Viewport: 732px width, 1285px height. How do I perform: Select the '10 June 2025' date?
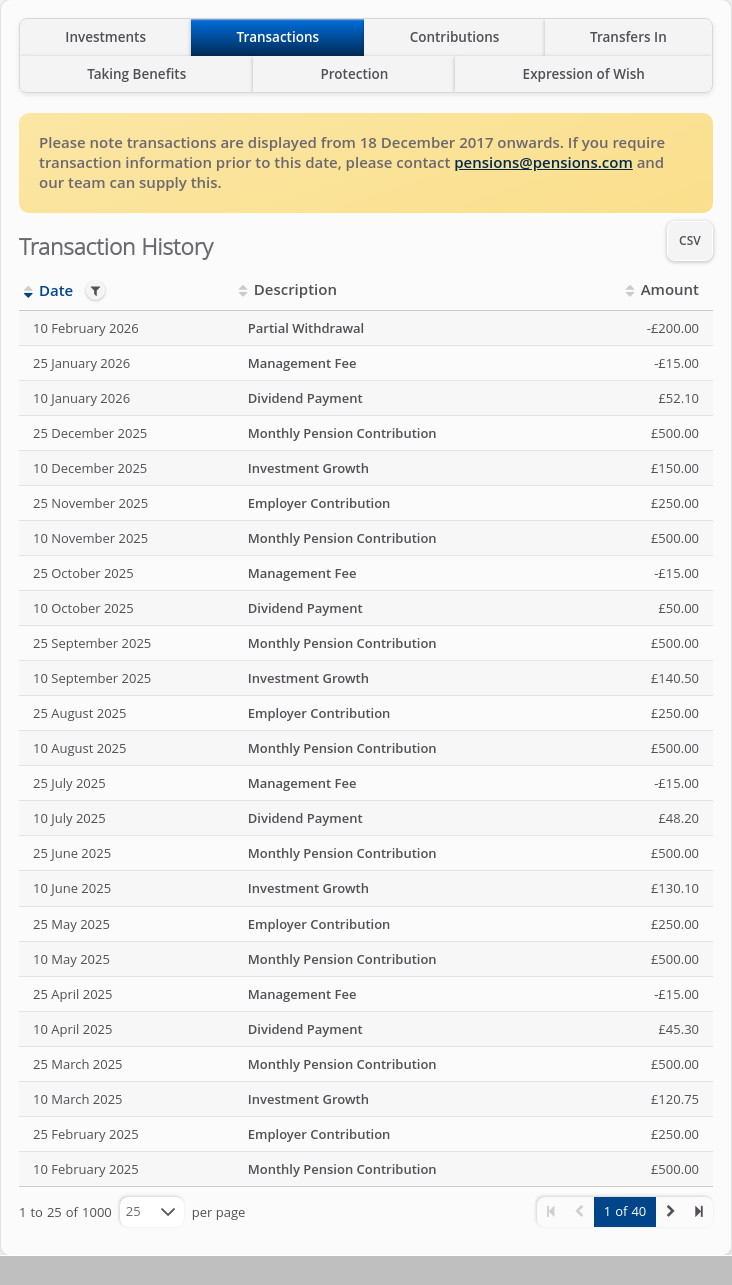(x=72, y=888)
